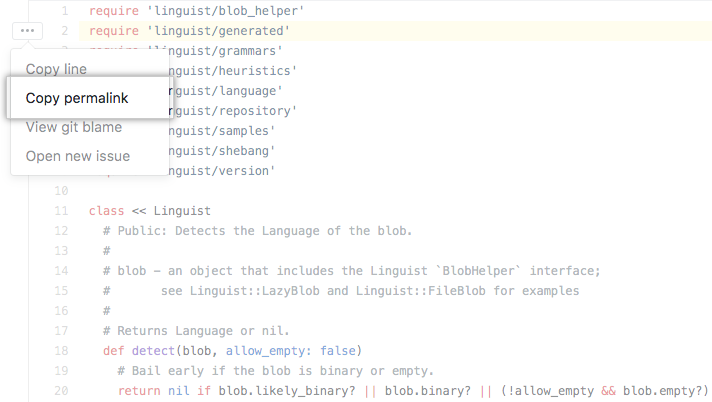Click the 'def detect' method definition line
The image size is (712, 402).
(x=232, y=351)
